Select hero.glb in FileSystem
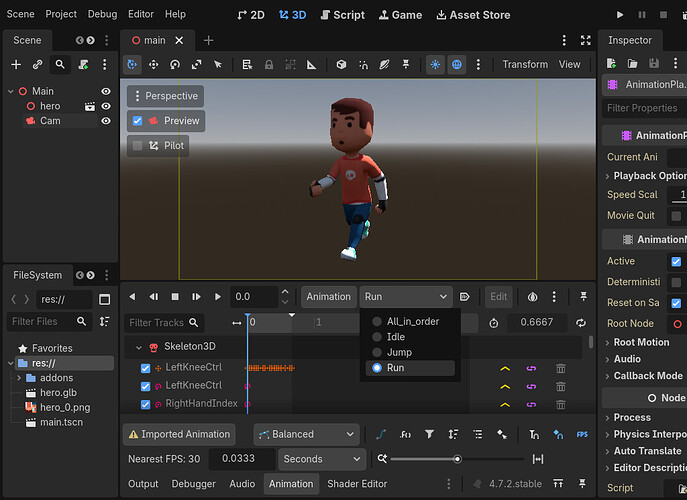Screen dimensions: 687x500 (58, 393)
